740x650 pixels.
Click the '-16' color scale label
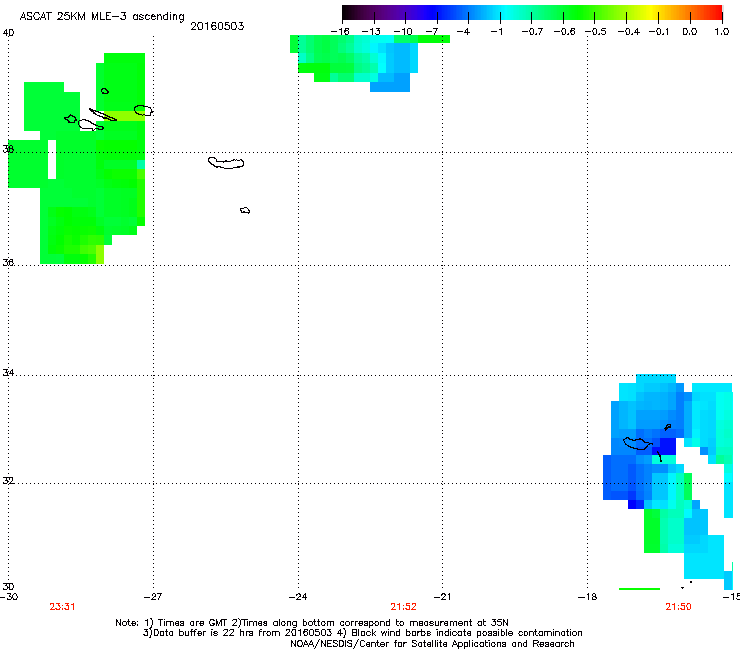click(x=340, y=32)
